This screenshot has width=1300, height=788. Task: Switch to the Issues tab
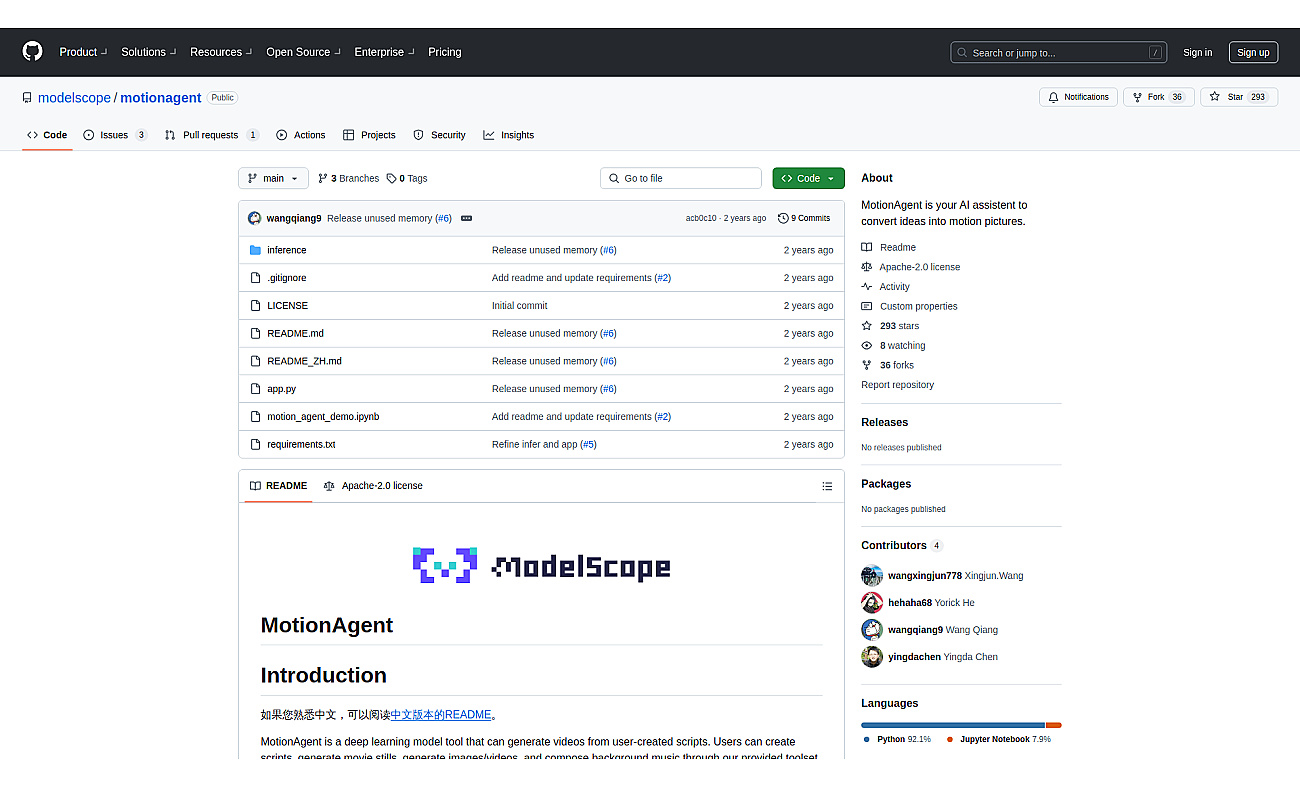pyautogui.click(x=115, y=135)
